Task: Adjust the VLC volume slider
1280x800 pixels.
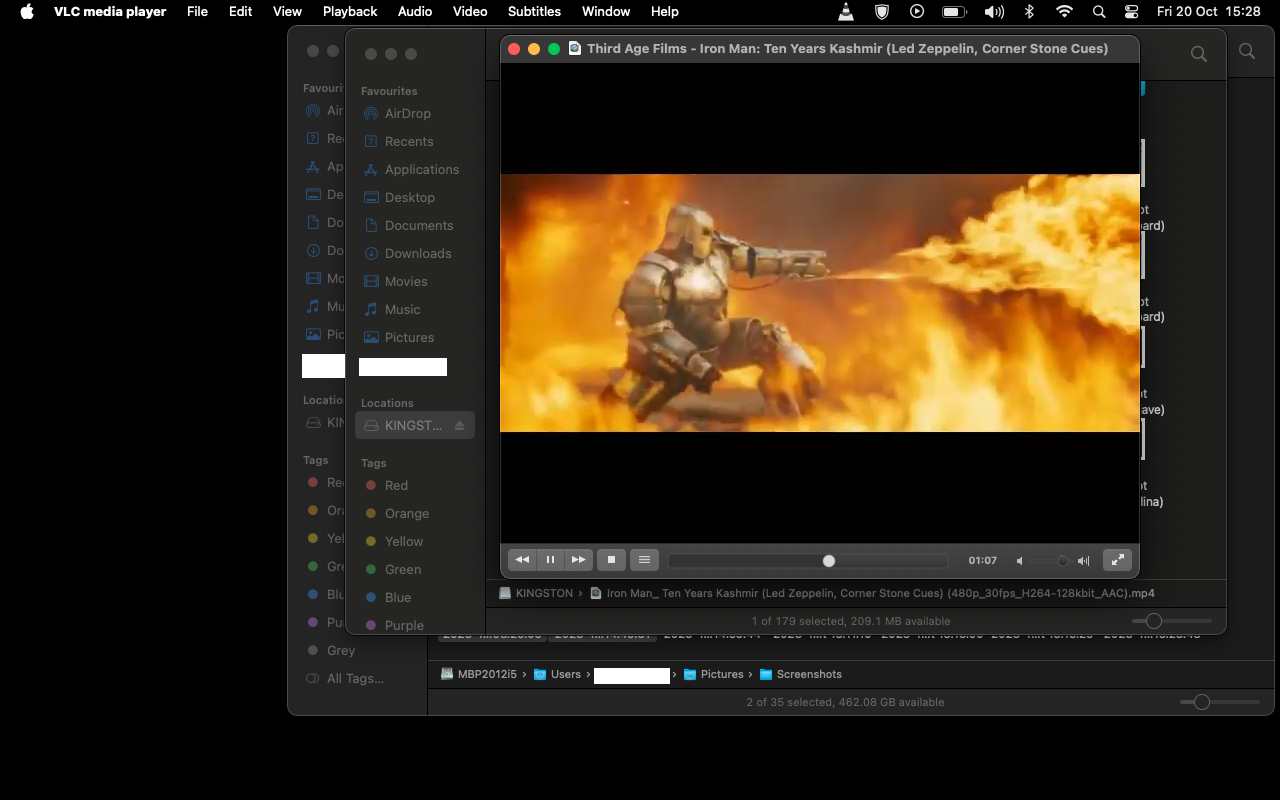Action: [x=1051, y=561]
